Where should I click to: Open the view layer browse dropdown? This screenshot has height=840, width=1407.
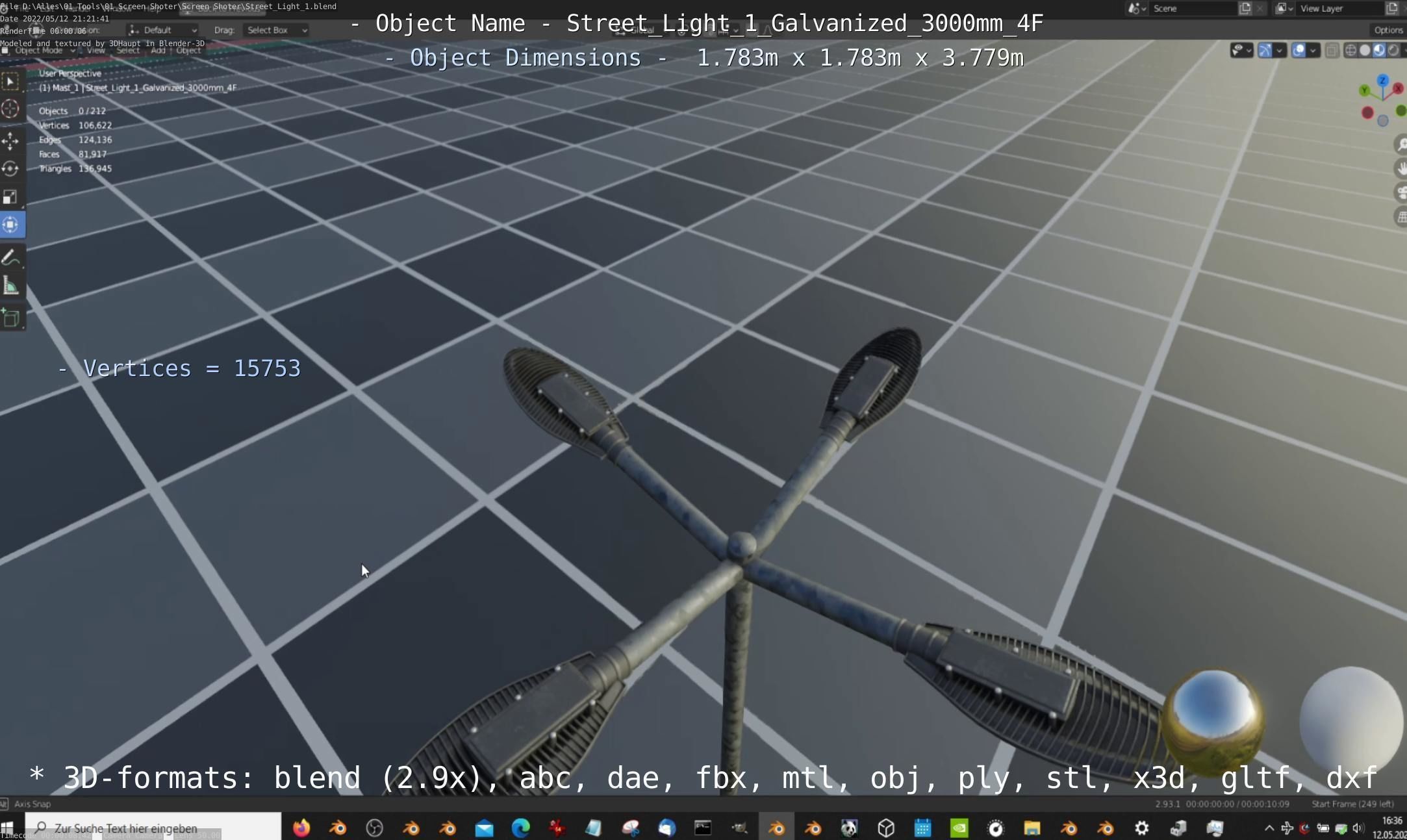[x=1284, y=8]
